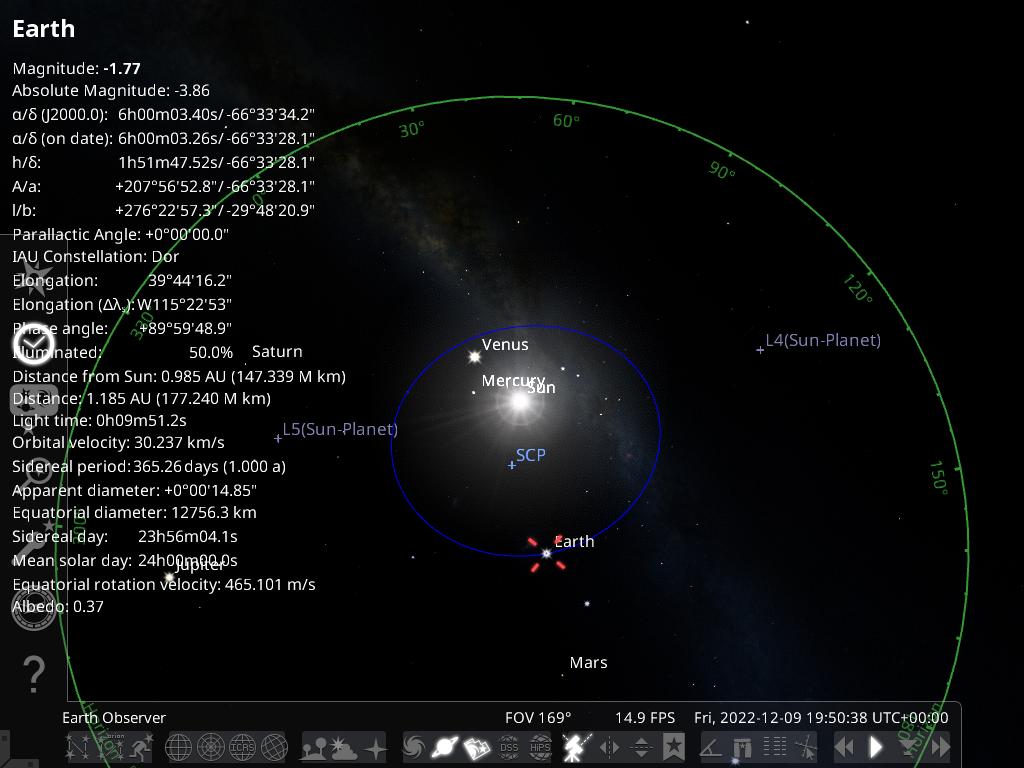1024x768 pixels.
Task: Click the Albedo: 0.37 line
Action: pyautogui.click(x=58, y=607)
